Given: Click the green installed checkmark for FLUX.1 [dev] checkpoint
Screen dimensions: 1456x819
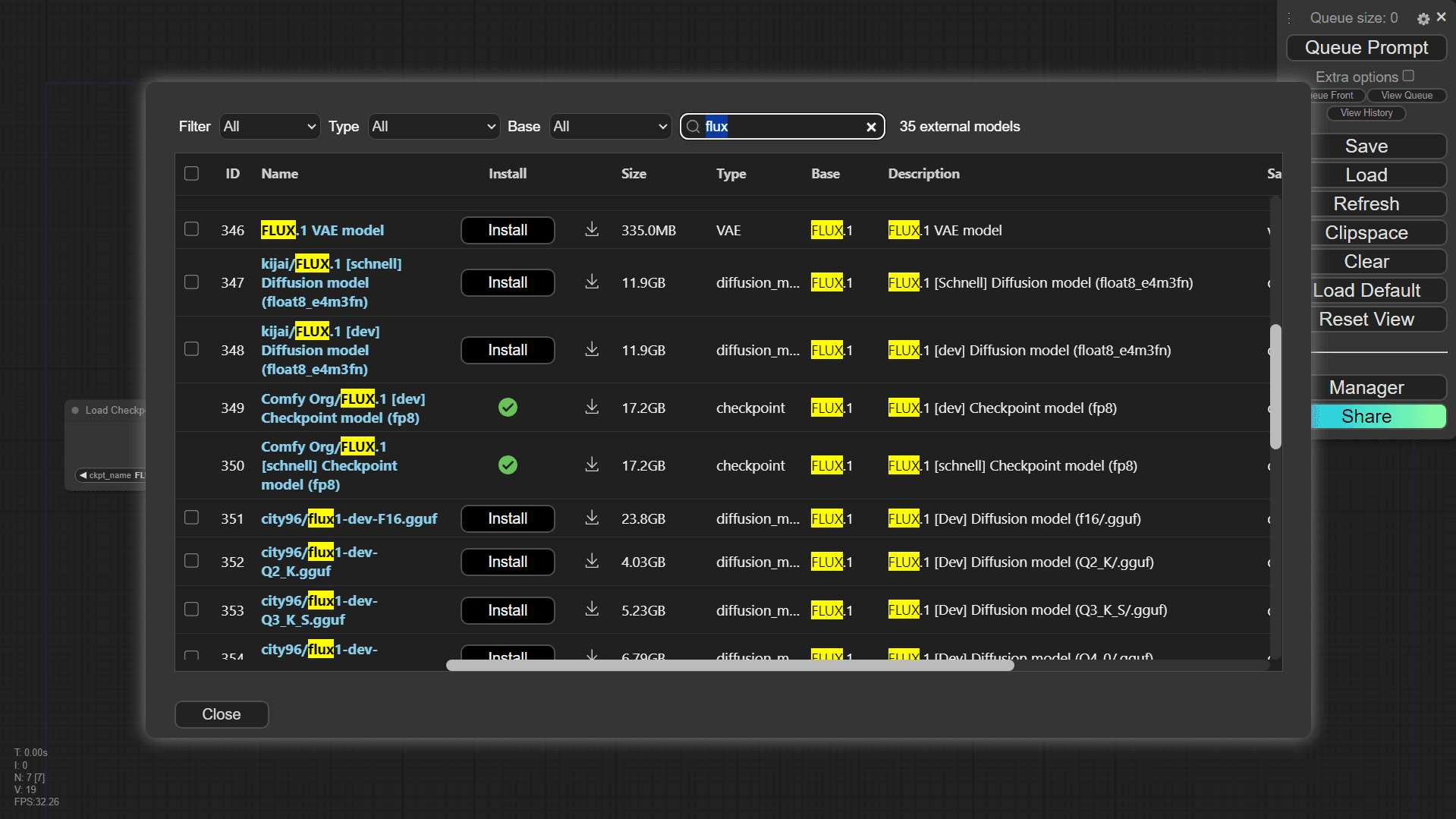Looking at the screenshot, I should [x=507, y=408].
